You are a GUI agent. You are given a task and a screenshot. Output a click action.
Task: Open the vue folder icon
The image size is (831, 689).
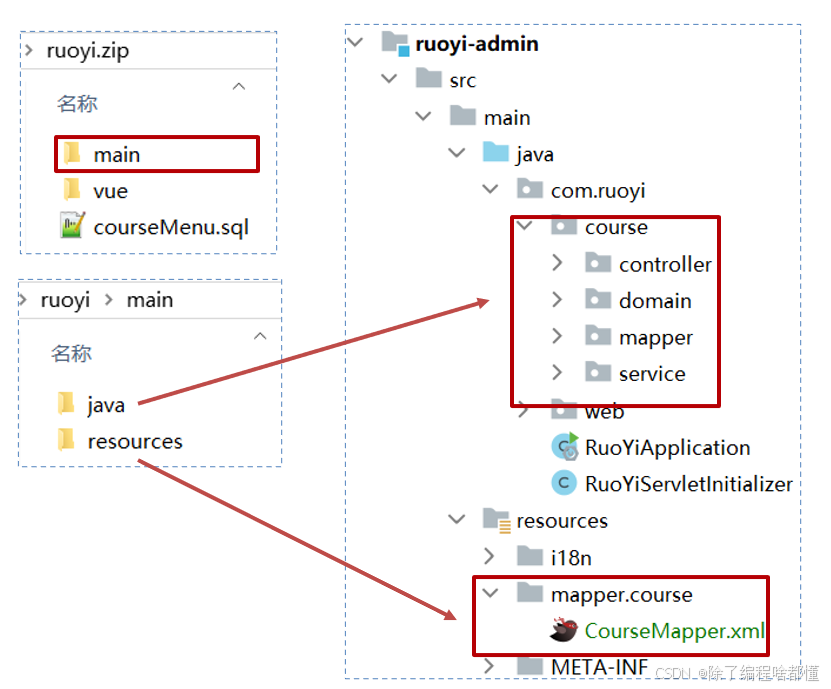[x=72, y=190]
